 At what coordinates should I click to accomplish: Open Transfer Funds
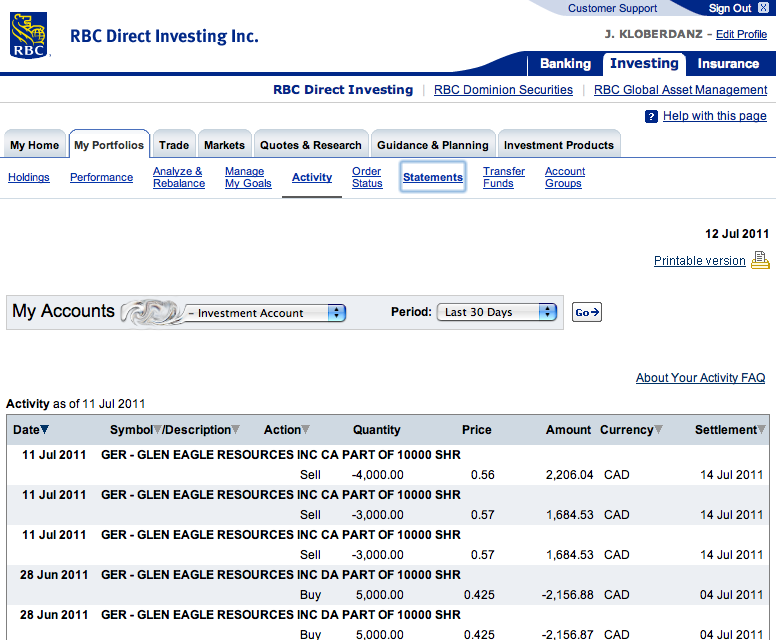point(504,177)
